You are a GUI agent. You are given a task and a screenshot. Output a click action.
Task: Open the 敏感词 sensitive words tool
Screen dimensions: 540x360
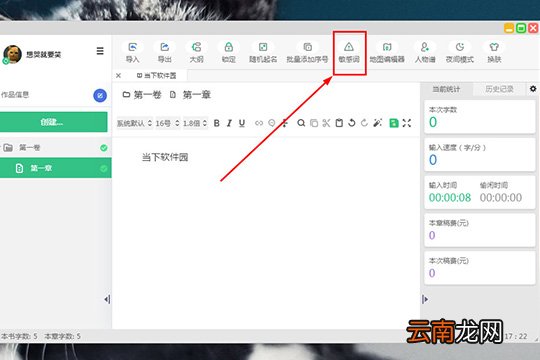point(349,52)
